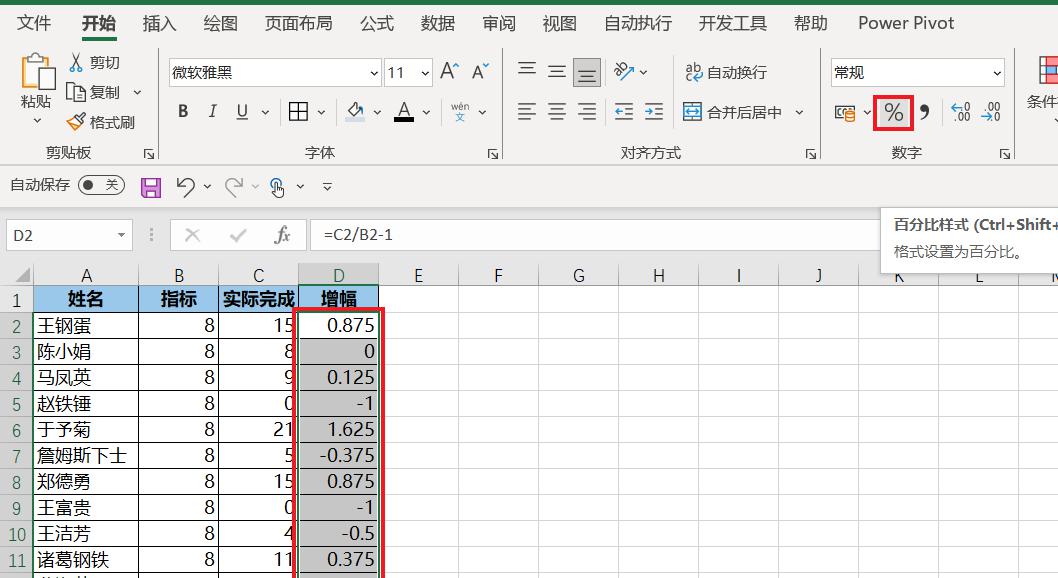Click the Name Box showing D2

(x=61, y=235)
